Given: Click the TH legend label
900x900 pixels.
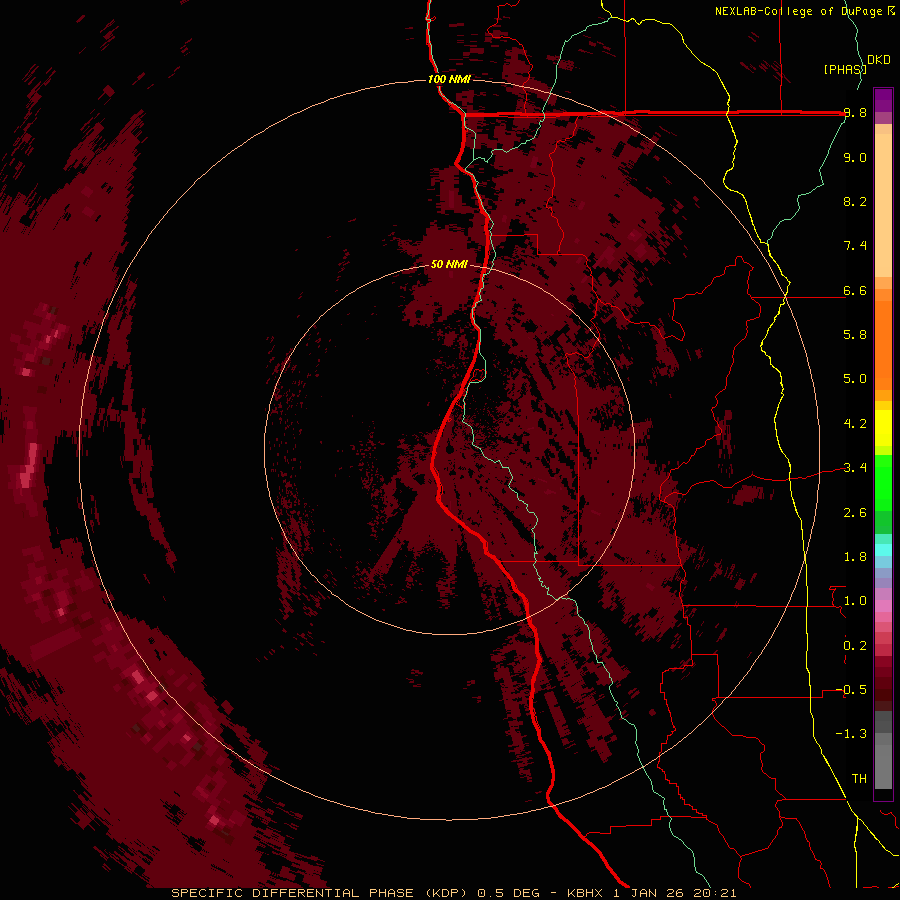Looking at the screenshot, I should click(859, 778).
